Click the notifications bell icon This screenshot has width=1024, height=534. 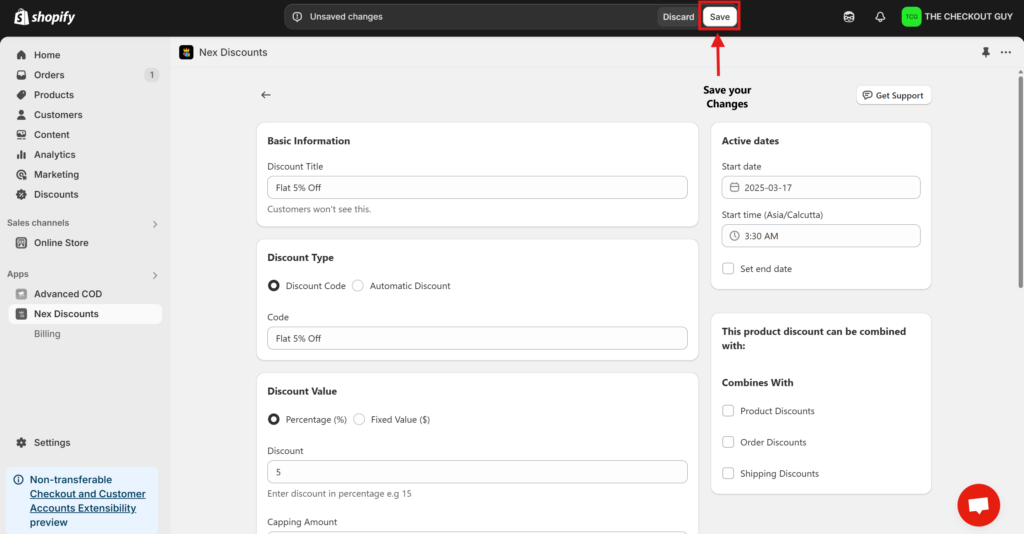coord(880,17)
